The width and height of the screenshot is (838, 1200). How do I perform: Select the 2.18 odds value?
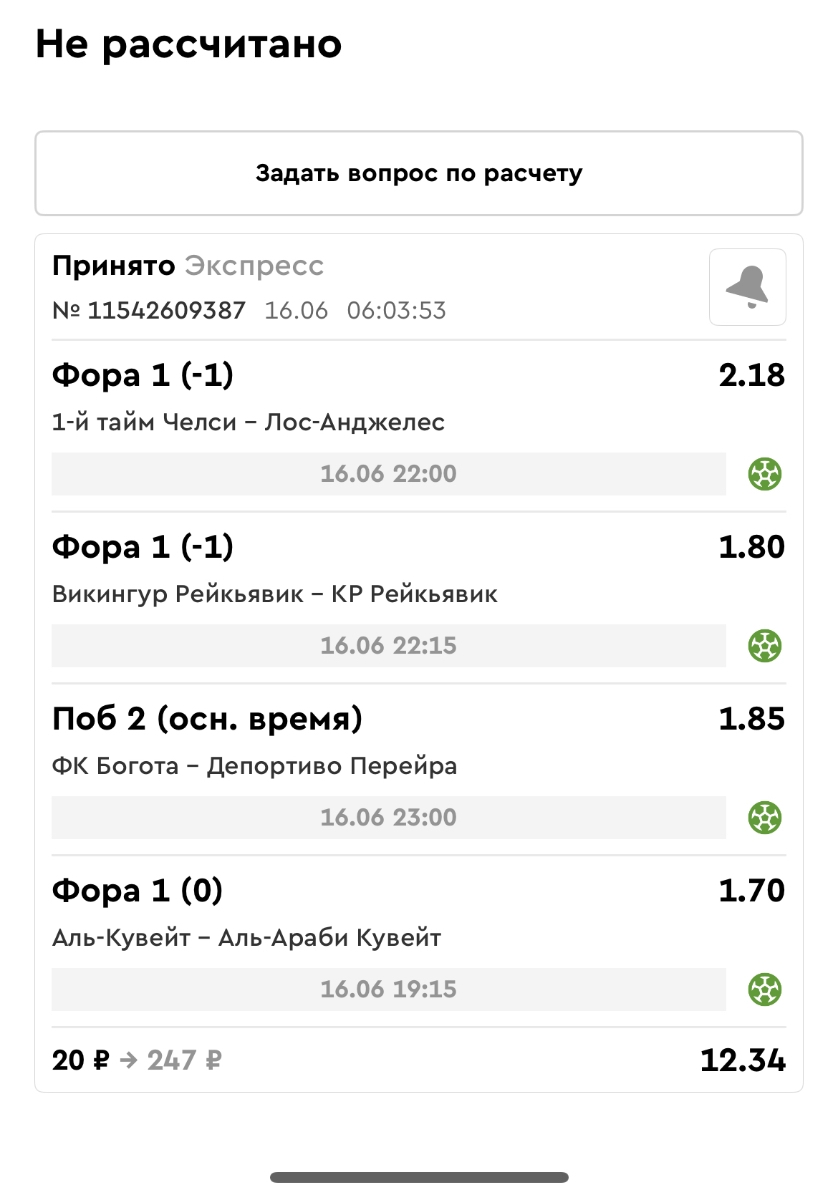coord(751,376)
